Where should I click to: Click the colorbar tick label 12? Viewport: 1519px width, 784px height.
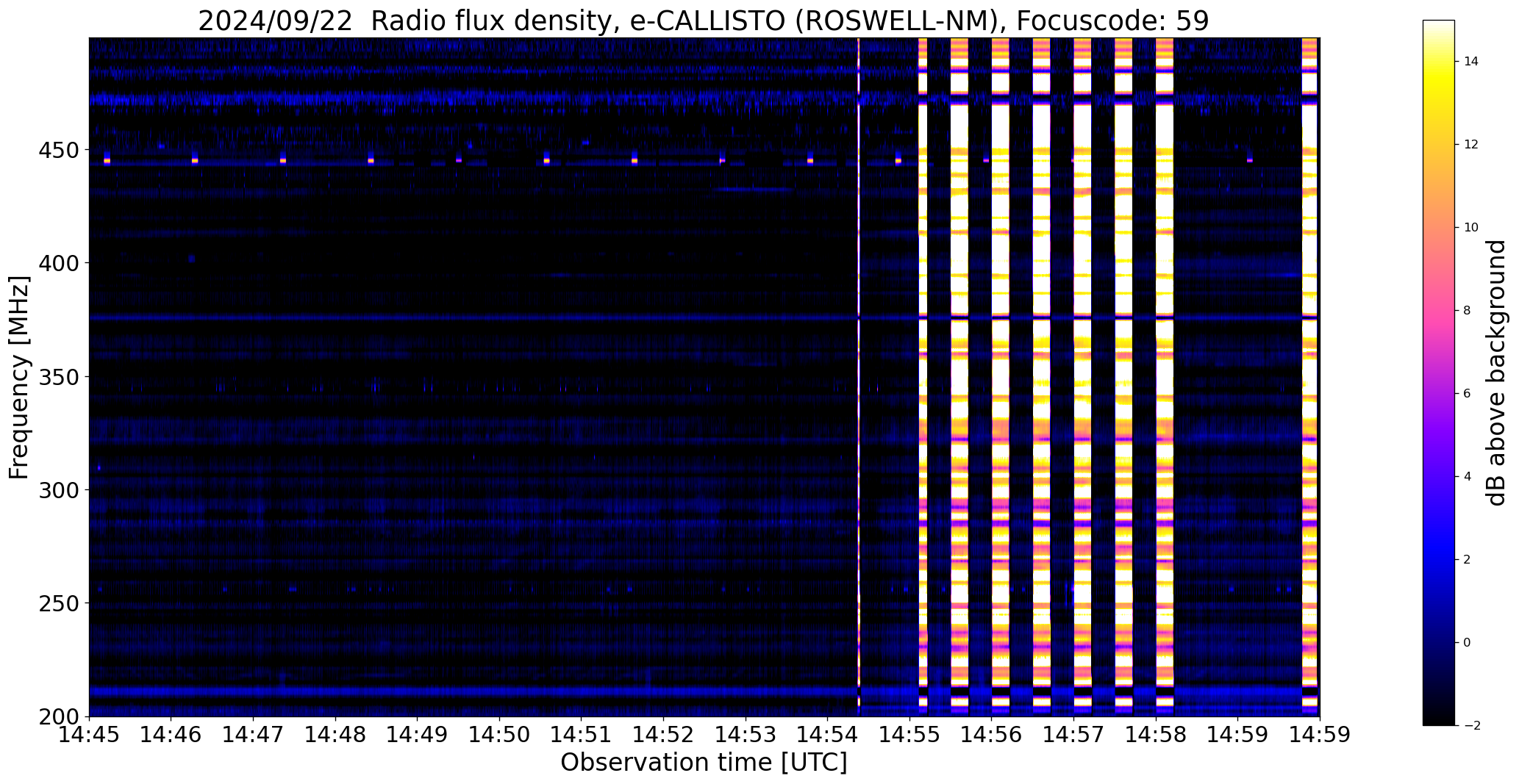pos(1471,145)
